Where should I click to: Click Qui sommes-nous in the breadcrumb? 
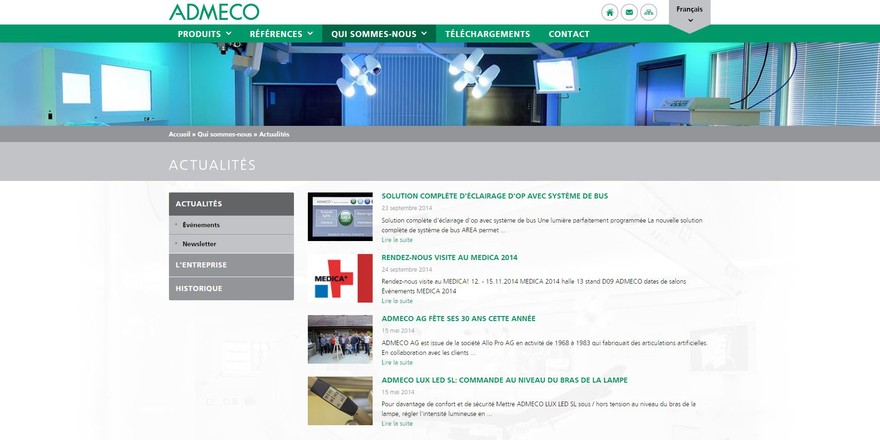pos(224,135)
